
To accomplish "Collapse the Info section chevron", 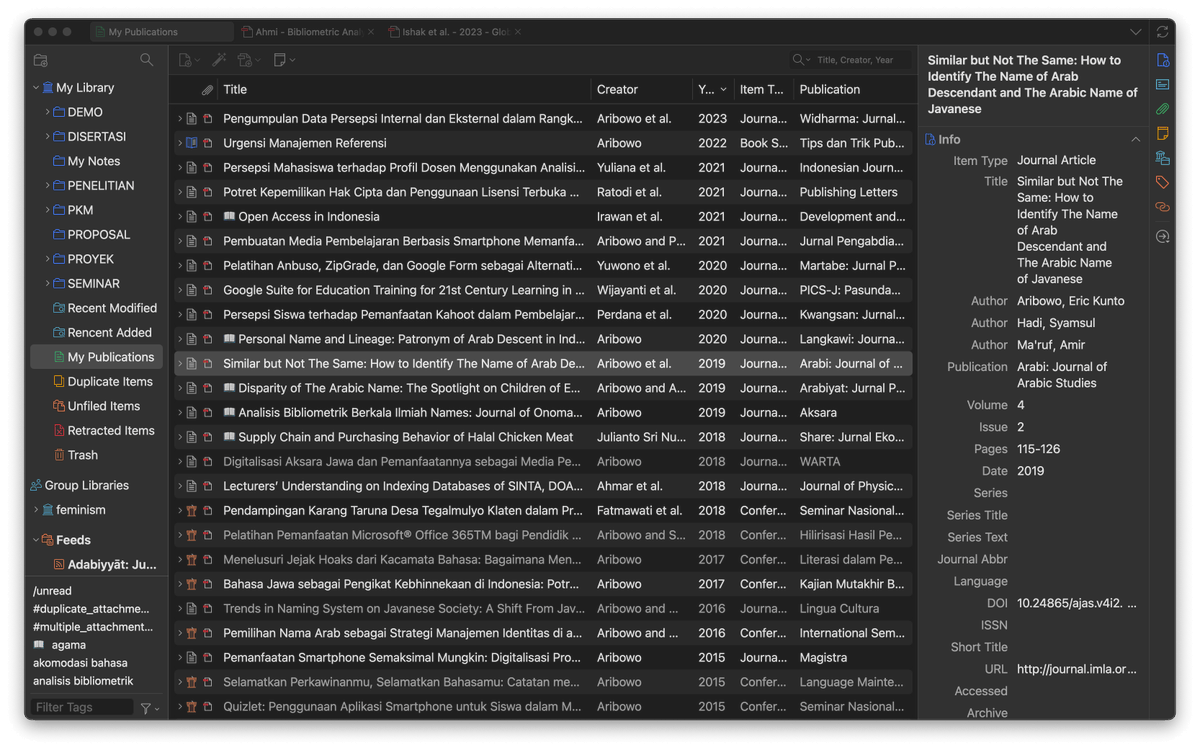I will pyautogui.click(x=1135, y=140).
